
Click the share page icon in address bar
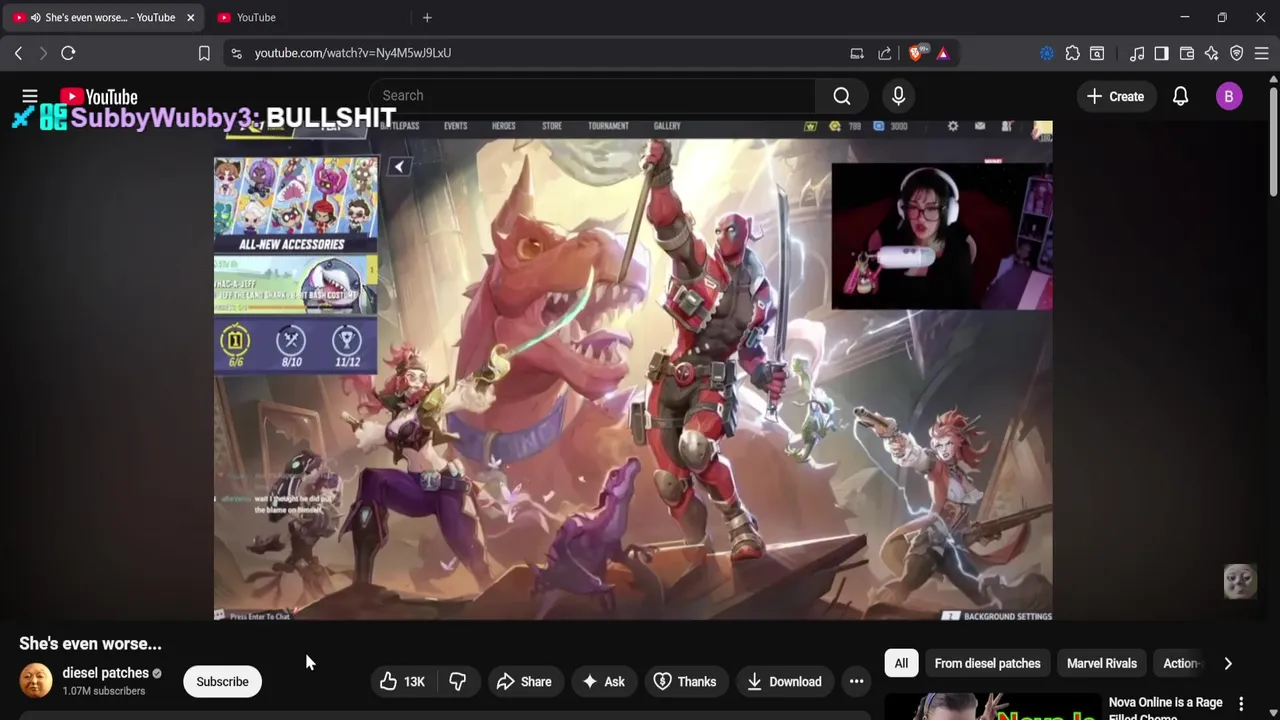tap(885, 53)
